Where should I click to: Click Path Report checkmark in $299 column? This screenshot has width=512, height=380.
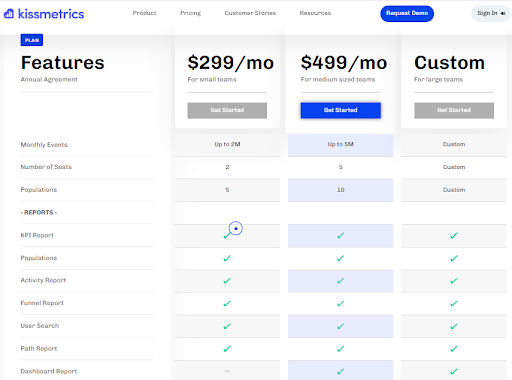pyautogui.click(x=227, y=349)
